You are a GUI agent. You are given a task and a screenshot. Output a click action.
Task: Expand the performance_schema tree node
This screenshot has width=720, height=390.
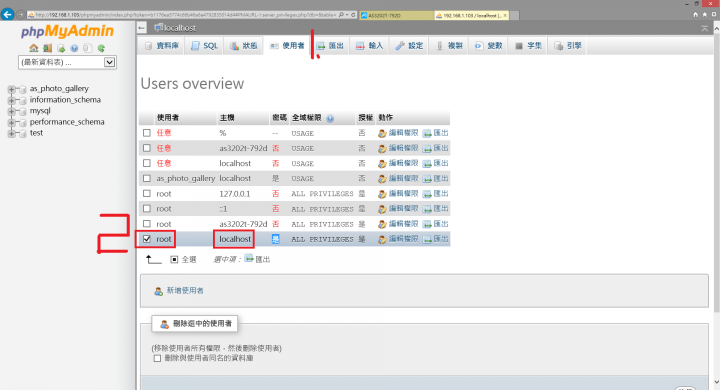click(x=11, y=122)
